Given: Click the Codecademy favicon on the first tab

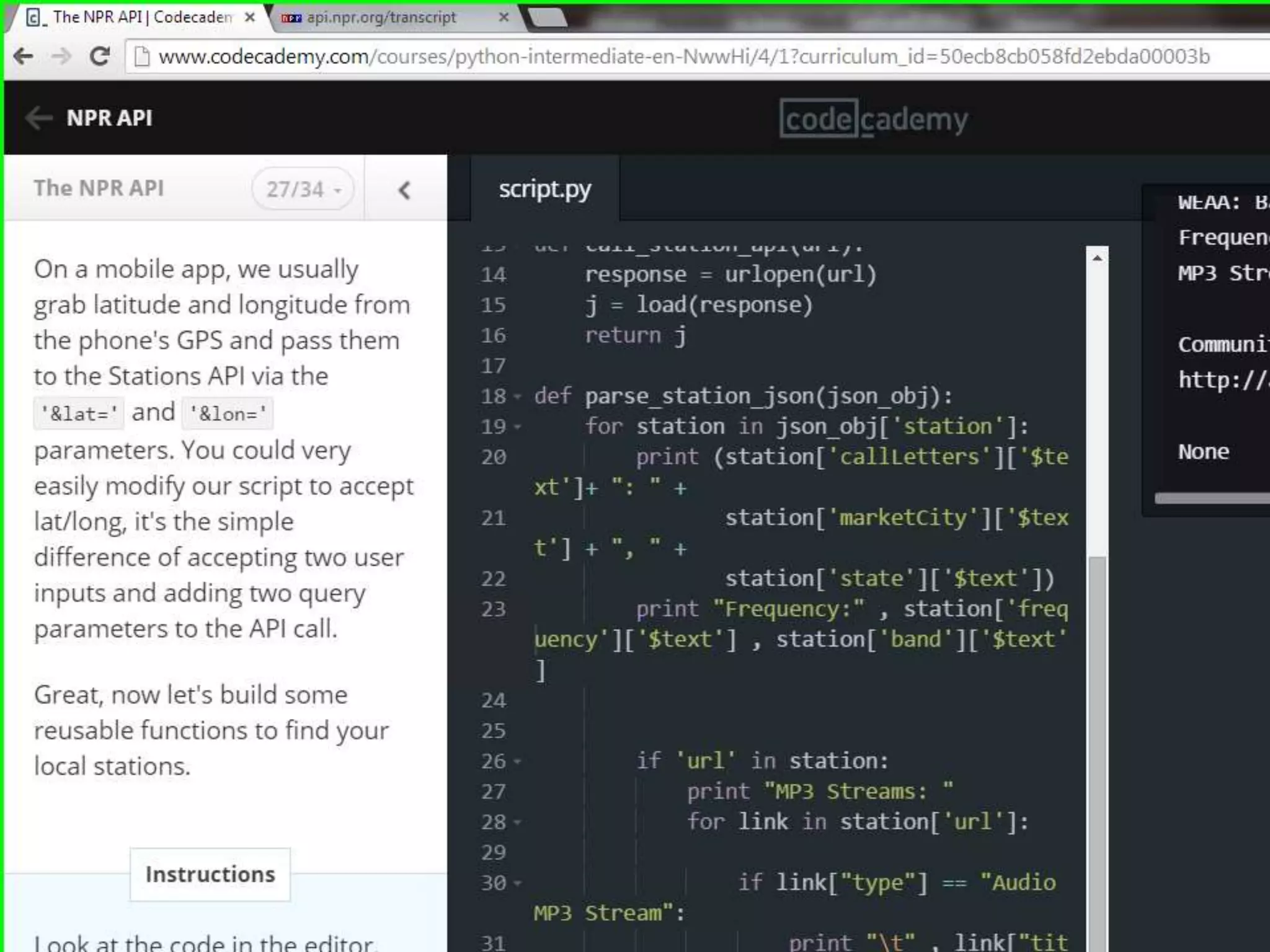Looking at the screenshot, I should [35, 17].
